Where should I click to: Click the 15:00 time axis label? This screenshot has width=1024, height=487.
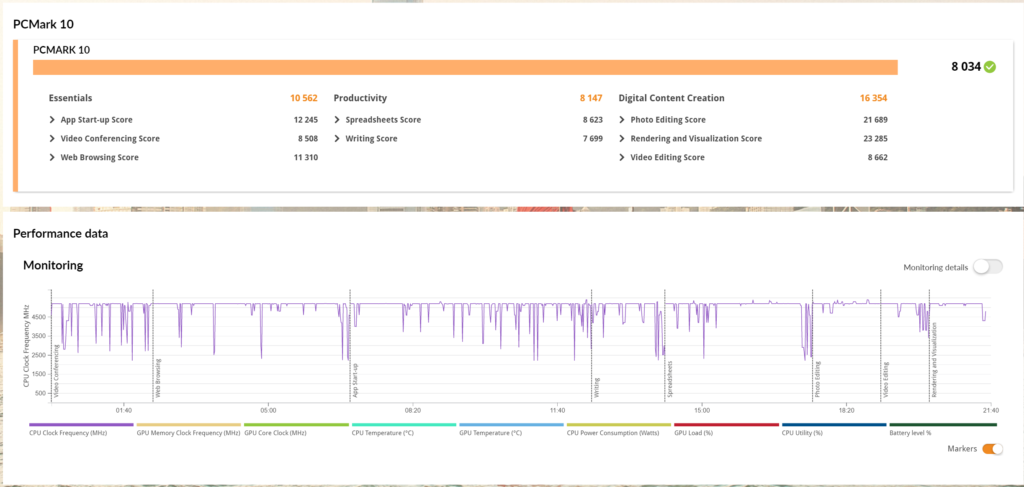coord(701,411)
